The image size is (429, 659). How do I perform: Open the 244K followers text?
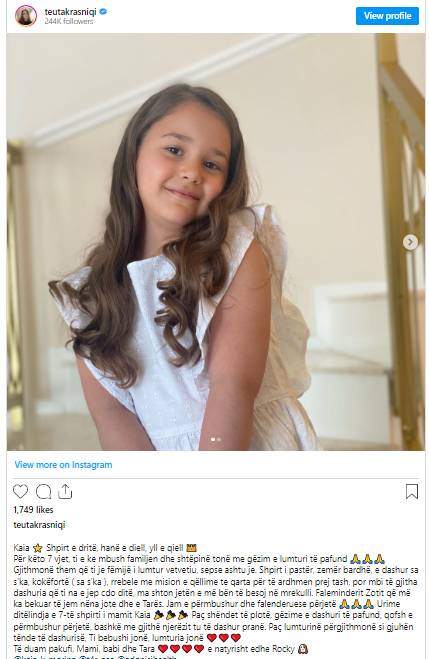[69, 21]
